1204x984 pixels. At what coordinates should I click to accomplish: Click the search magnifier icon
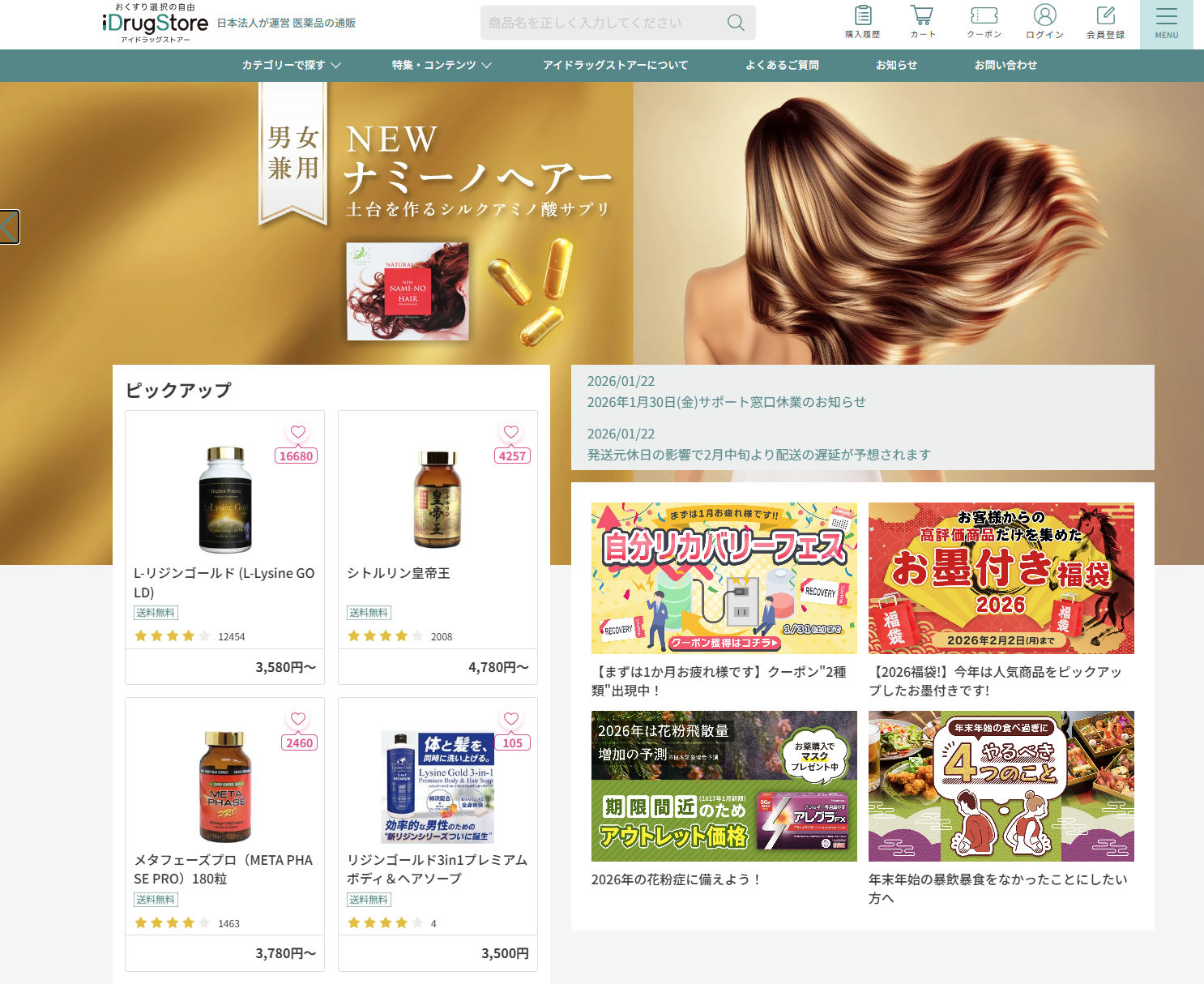[x=736, y=23]
